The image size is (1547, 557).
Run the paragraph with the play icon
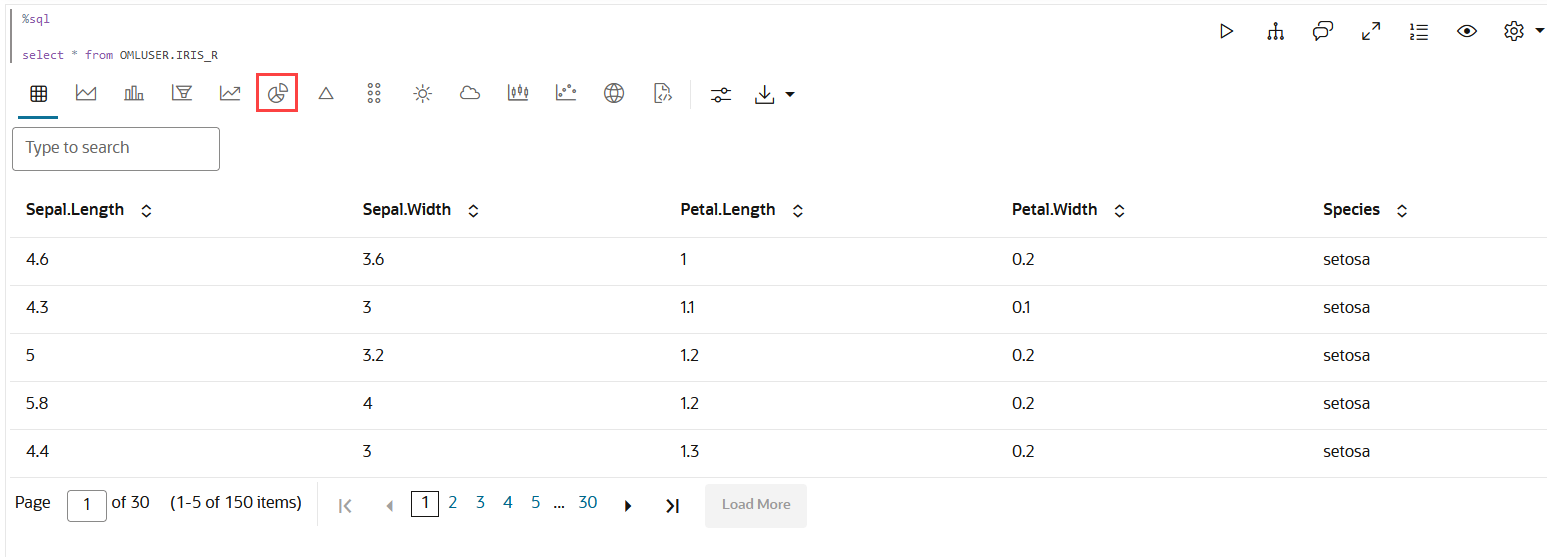(1226, 31)
